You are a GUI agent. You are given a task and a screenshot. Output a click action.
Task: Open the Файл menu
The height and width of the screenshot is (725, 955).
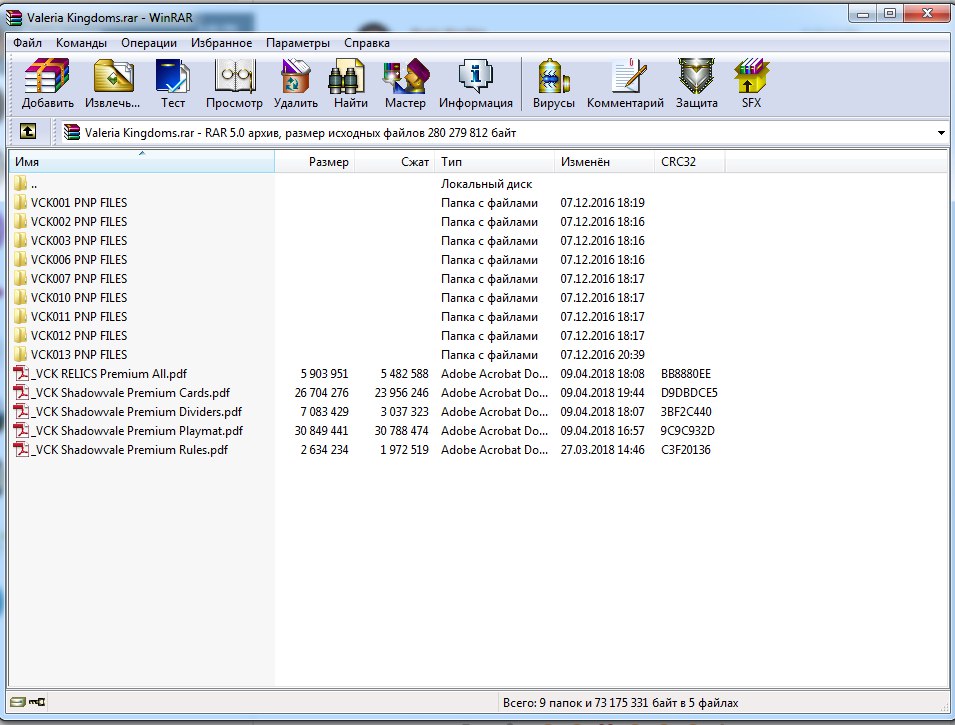click(27, 43)
